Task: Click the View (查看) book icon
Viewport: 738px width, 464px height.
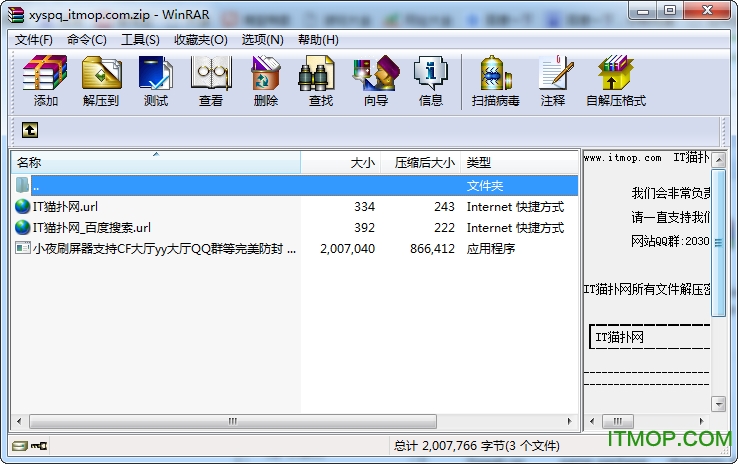Action: click(x=211, y=73)
